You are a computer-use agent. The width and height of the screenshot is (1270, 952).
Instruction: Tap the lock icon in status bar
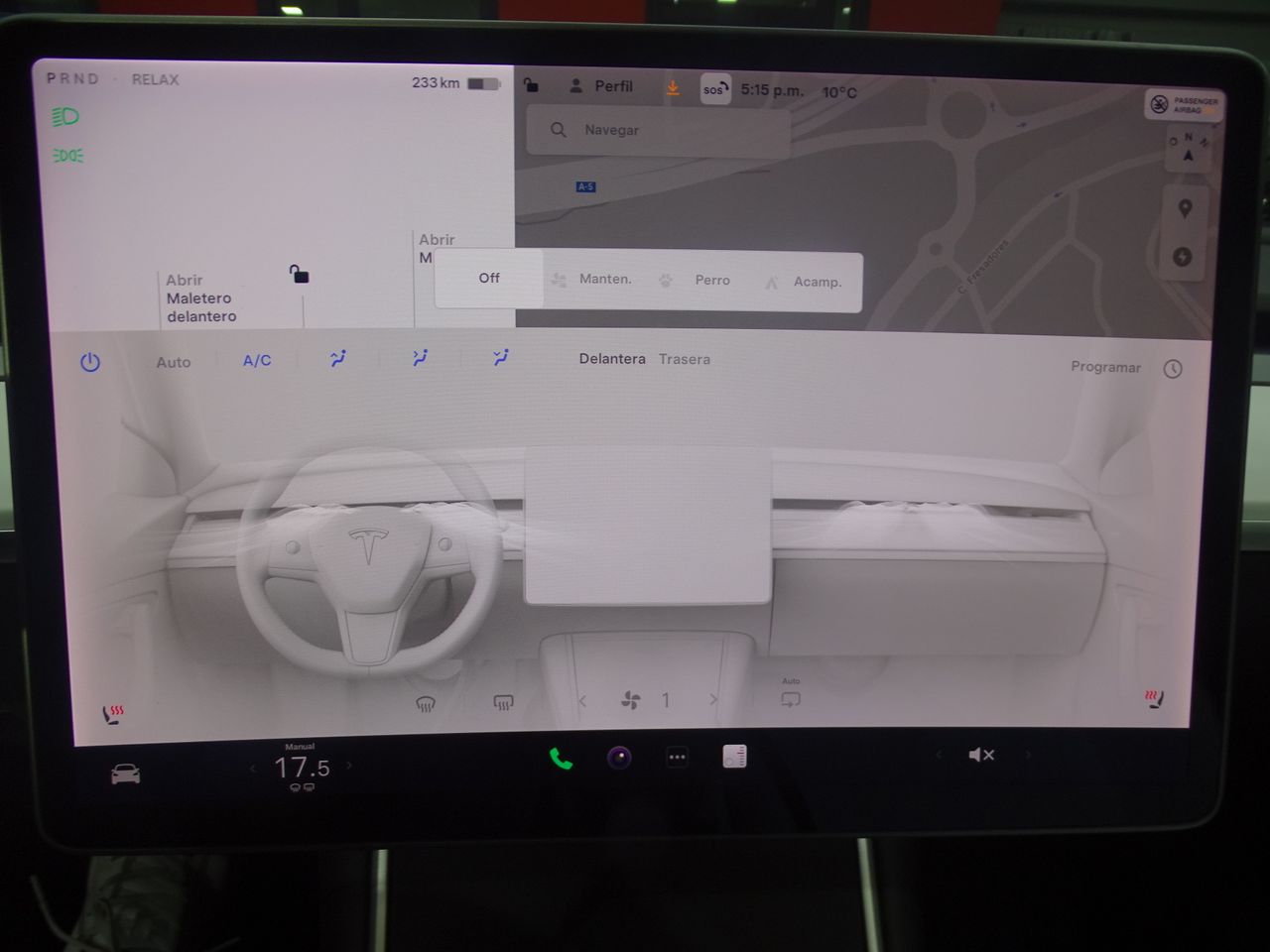pyautogui.click(x=531, y=85)
